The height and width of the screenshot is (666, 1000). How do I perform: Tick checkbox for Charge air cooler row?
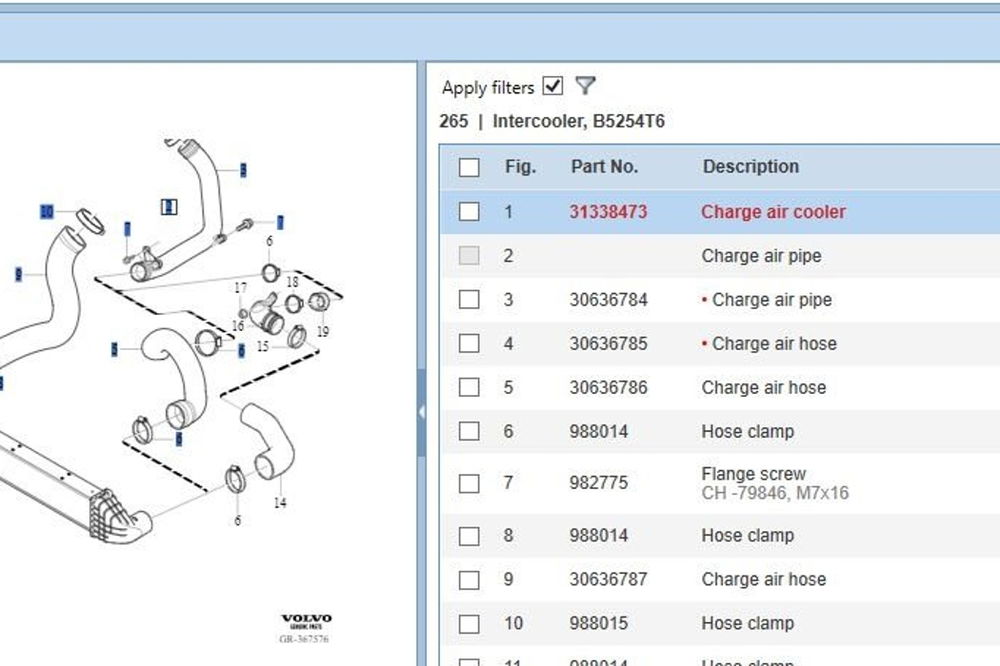(x=469, y=211)
